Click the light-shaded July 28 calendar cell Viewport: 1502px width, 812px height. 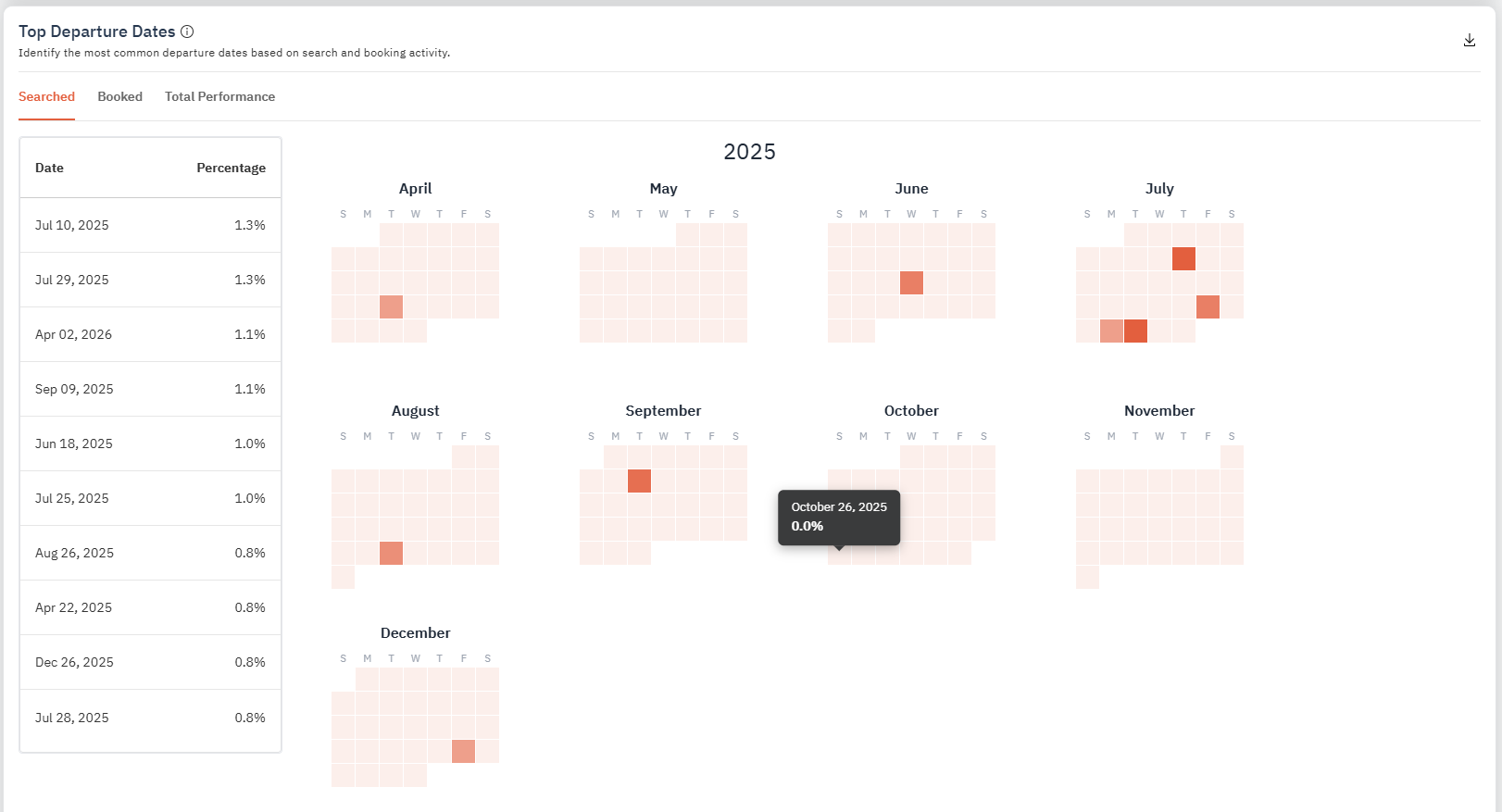point(1111,331)
